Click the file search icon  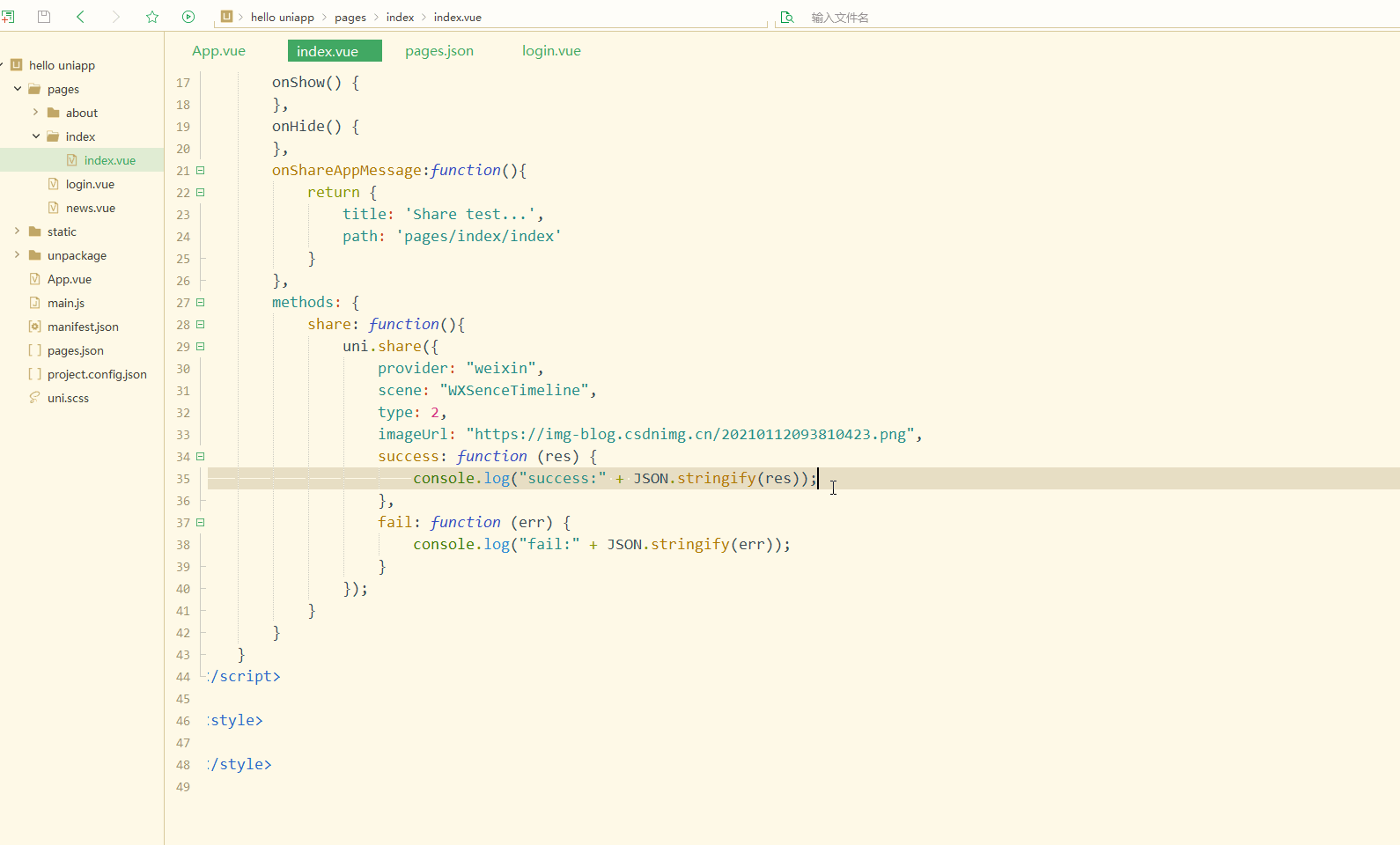pos(787,17)
